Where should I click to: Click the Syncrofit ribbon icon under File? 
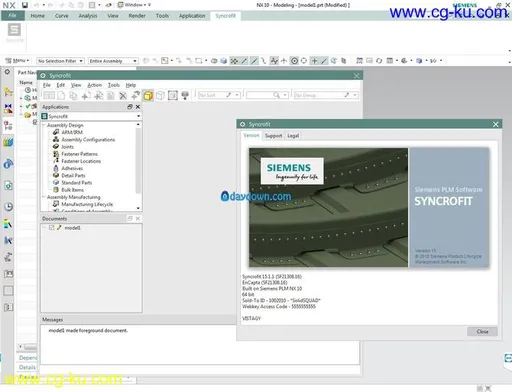[14, 30]
